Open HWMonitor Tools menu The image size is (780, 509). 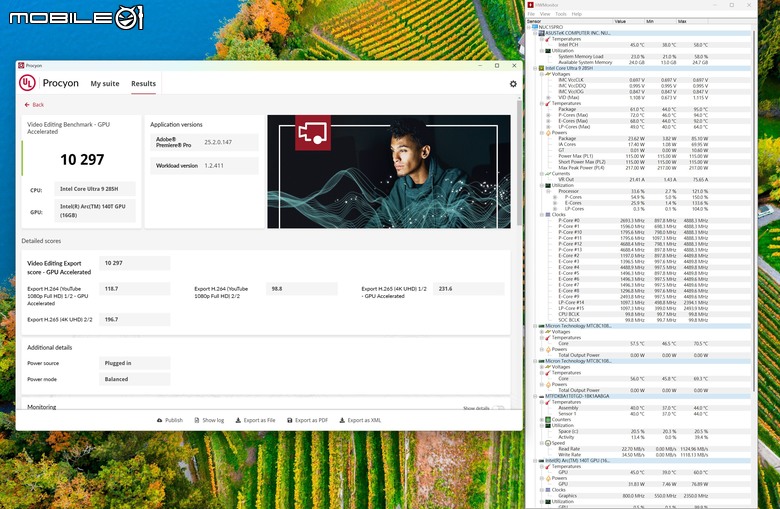561,14
